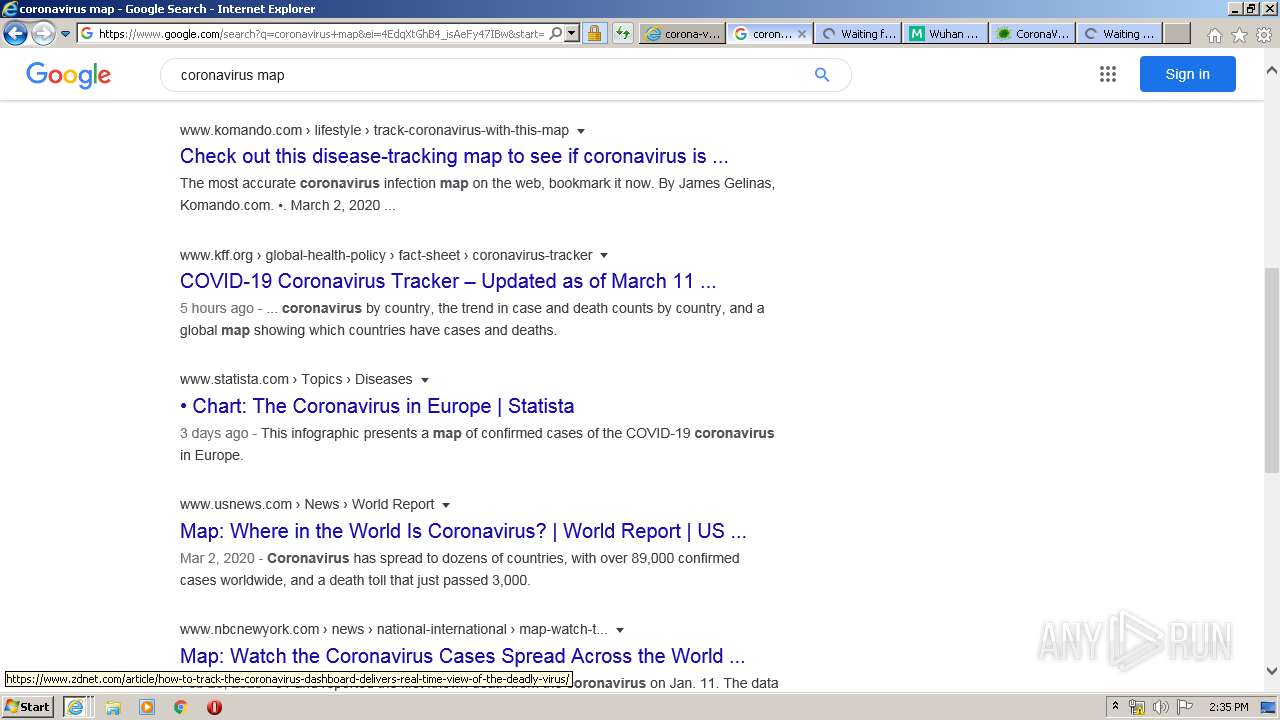Expand options arrow for usnews.com result

[x=446, y=505]
